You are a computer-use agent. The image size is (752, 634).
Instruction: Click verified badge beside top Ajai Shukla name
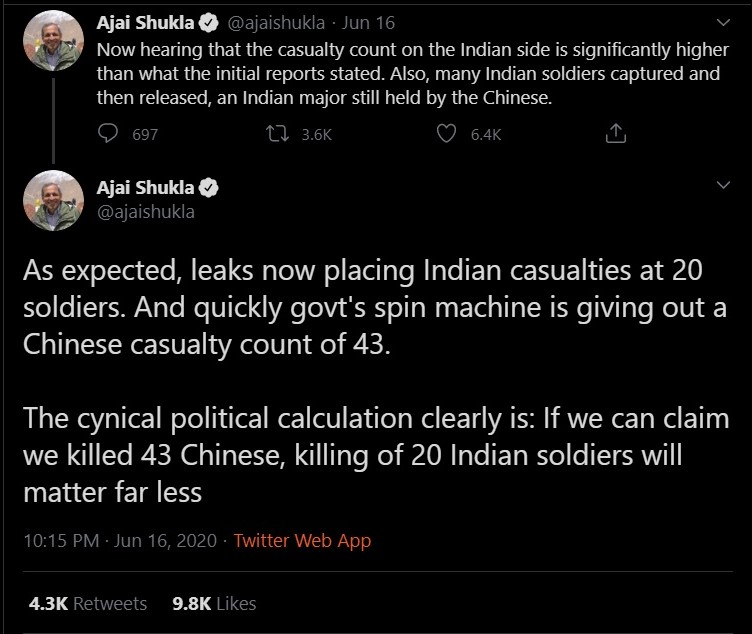pyautogui.click(x=210, y=20)
